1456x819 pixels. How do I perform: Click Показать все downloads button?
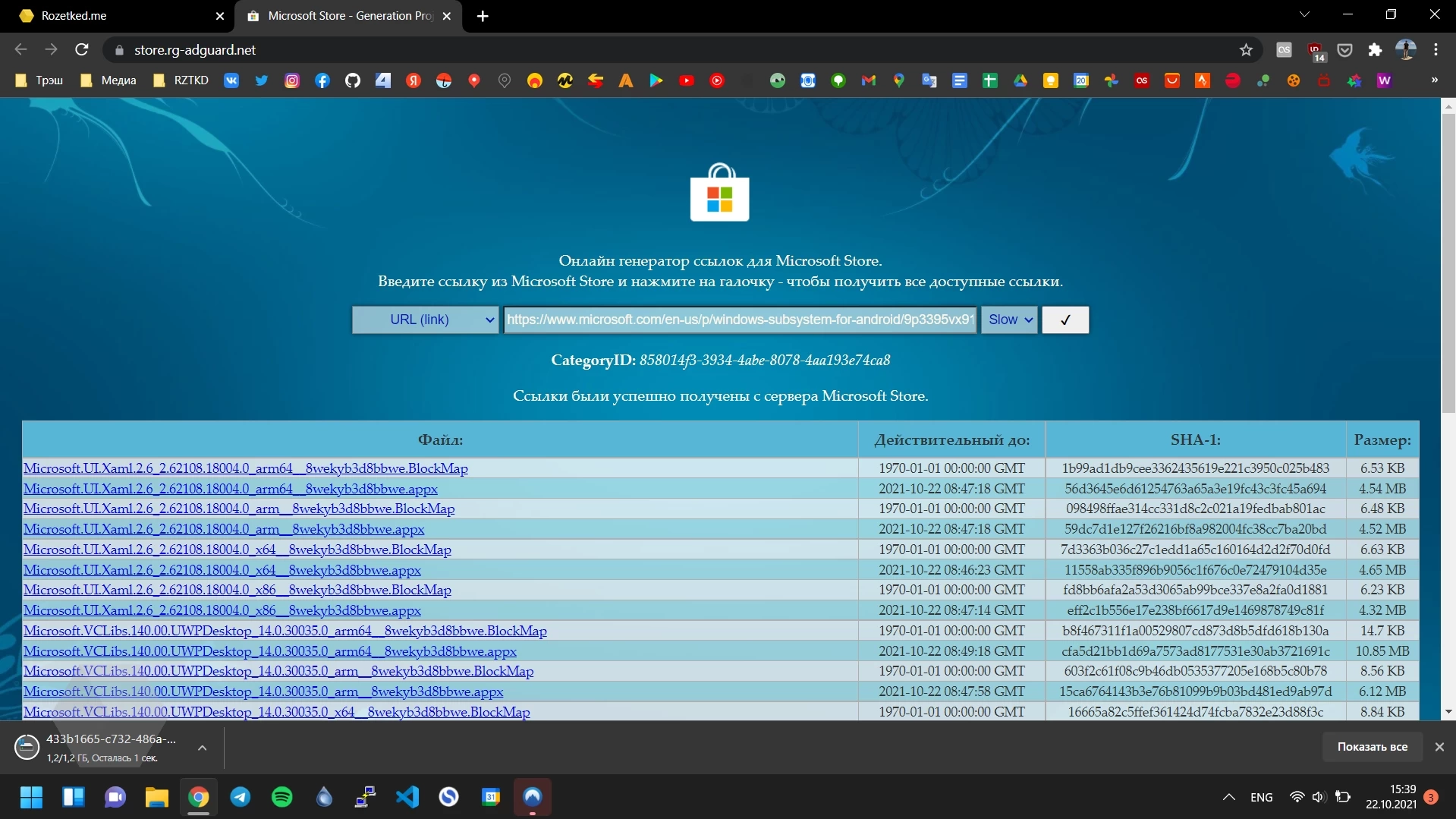click(x=1372, y=747)
